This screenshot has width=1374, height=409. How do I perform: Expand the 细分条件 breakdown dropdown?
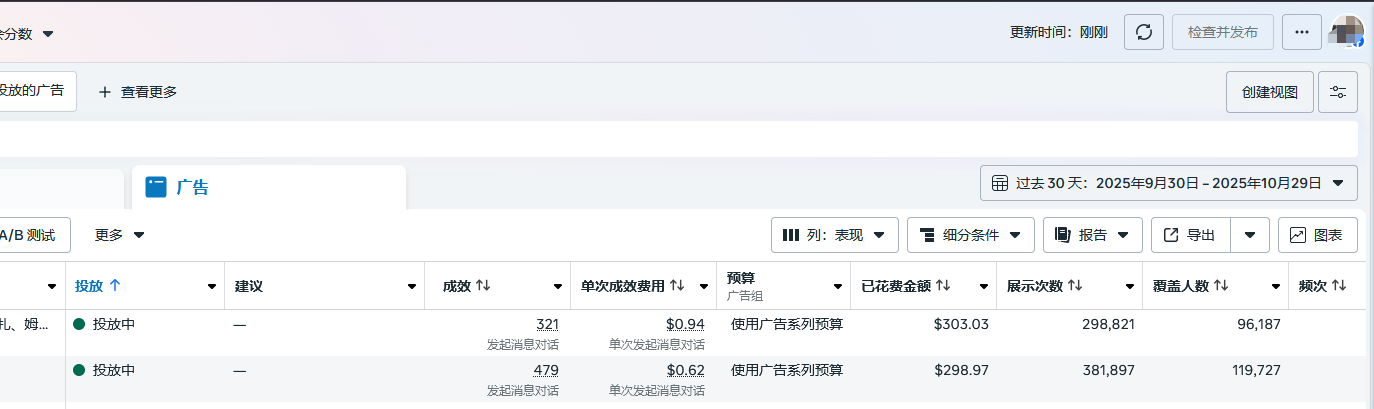coord(970,235)
